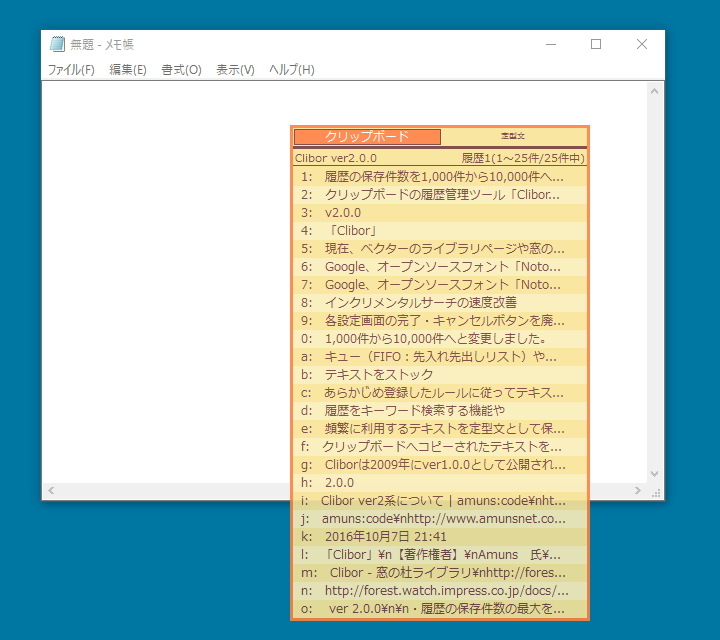Select history item d: 履歴をキーワード検索する機能や

pyautogui.click(x=440, y=410)
